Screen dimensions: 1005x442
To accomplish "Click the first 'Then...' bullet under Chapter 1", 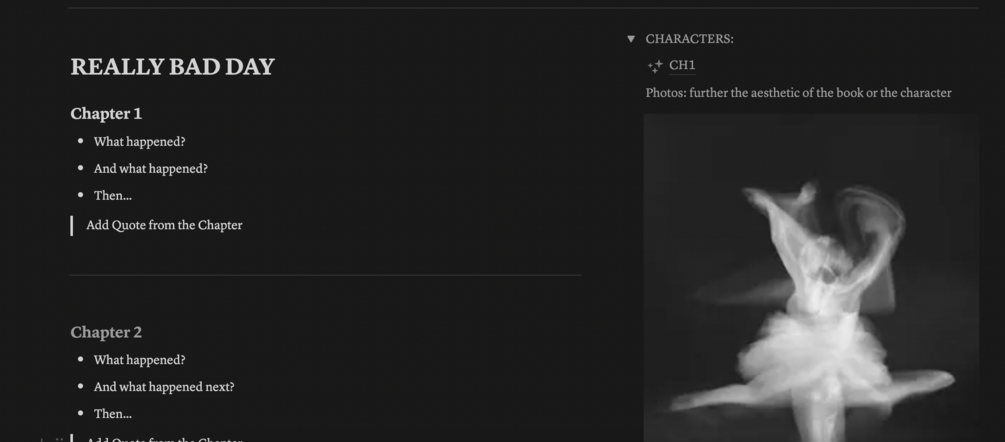I will [113, 196].
